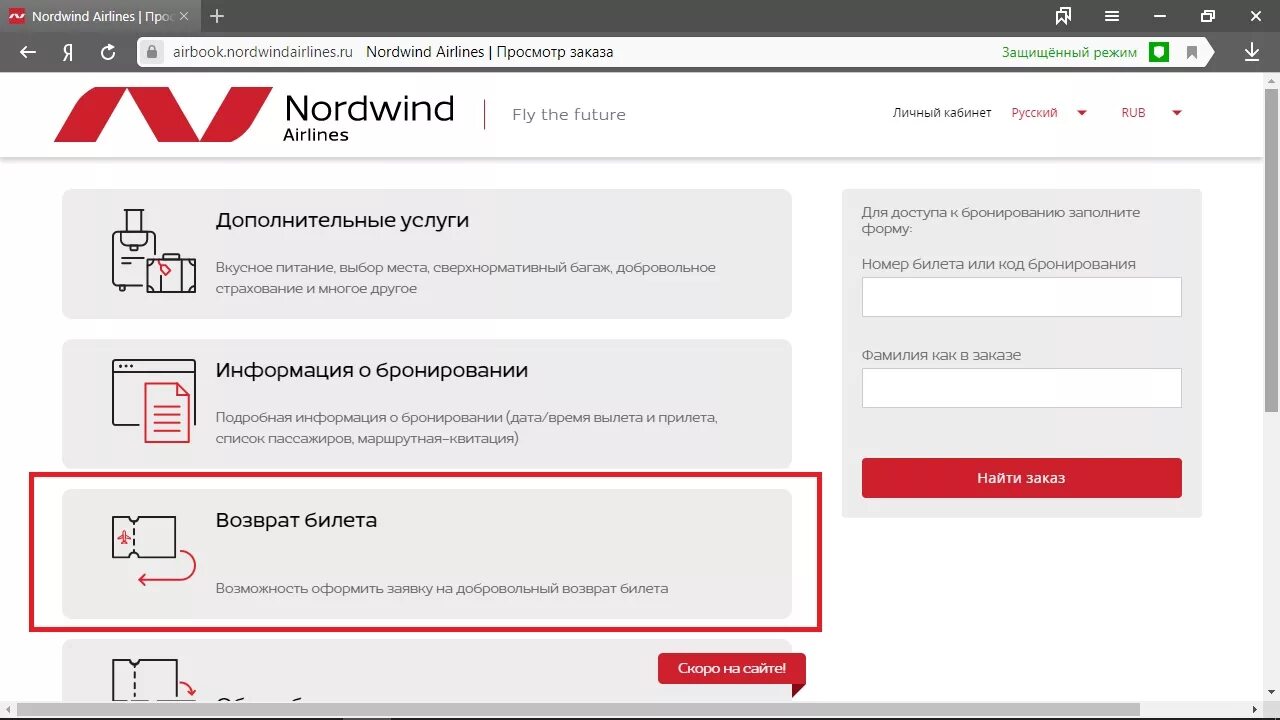Click the document icon for booking information
1280x720 pixels.
153,401
